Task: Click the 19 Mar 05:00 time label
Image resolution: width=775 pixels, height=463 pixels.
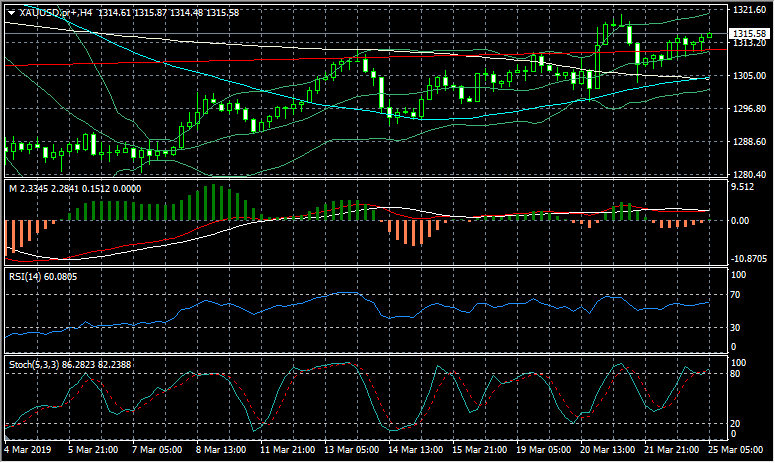Action: 543,450
